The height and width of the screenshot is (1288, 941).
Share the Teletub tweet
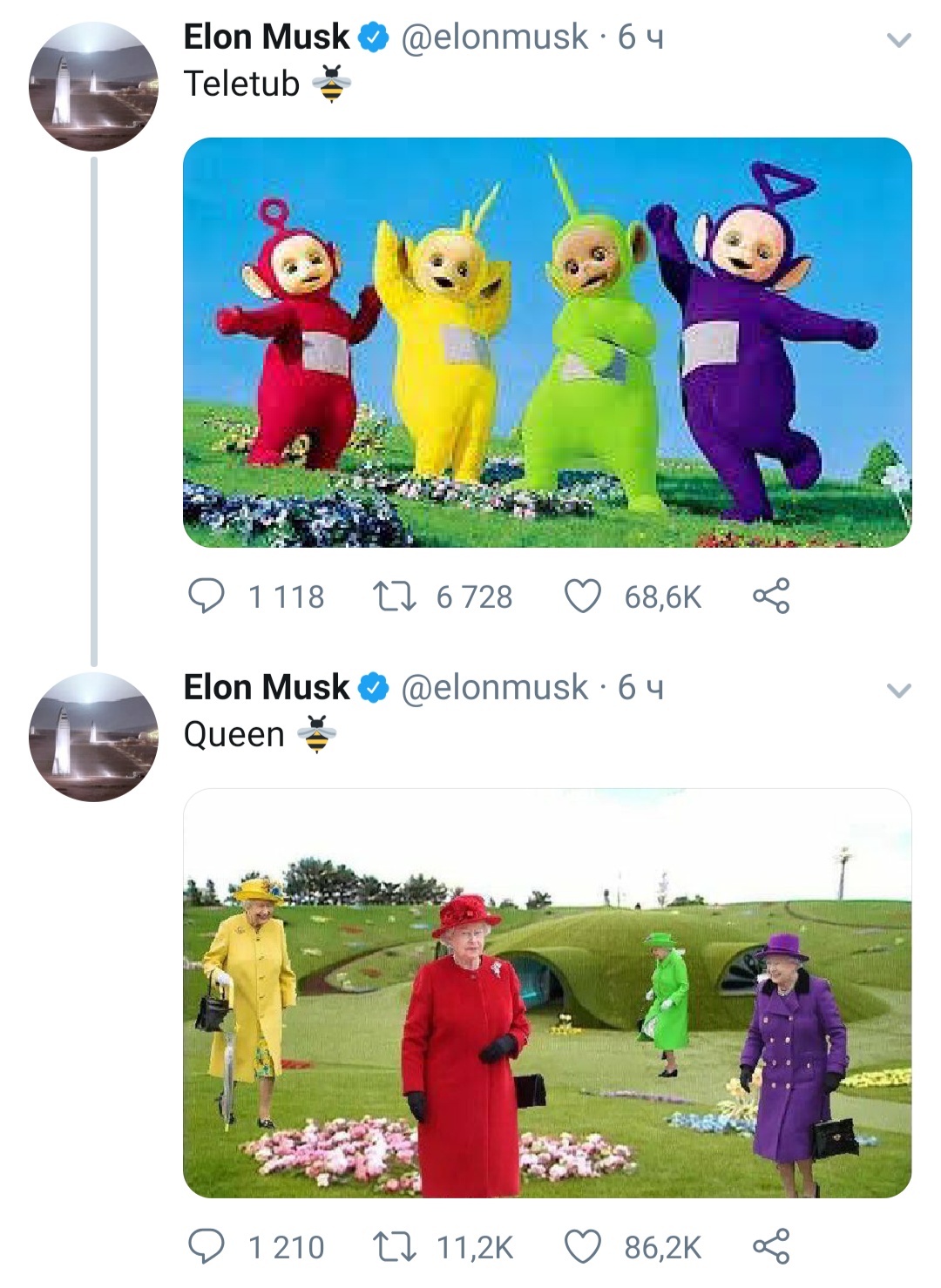(771, 597)
